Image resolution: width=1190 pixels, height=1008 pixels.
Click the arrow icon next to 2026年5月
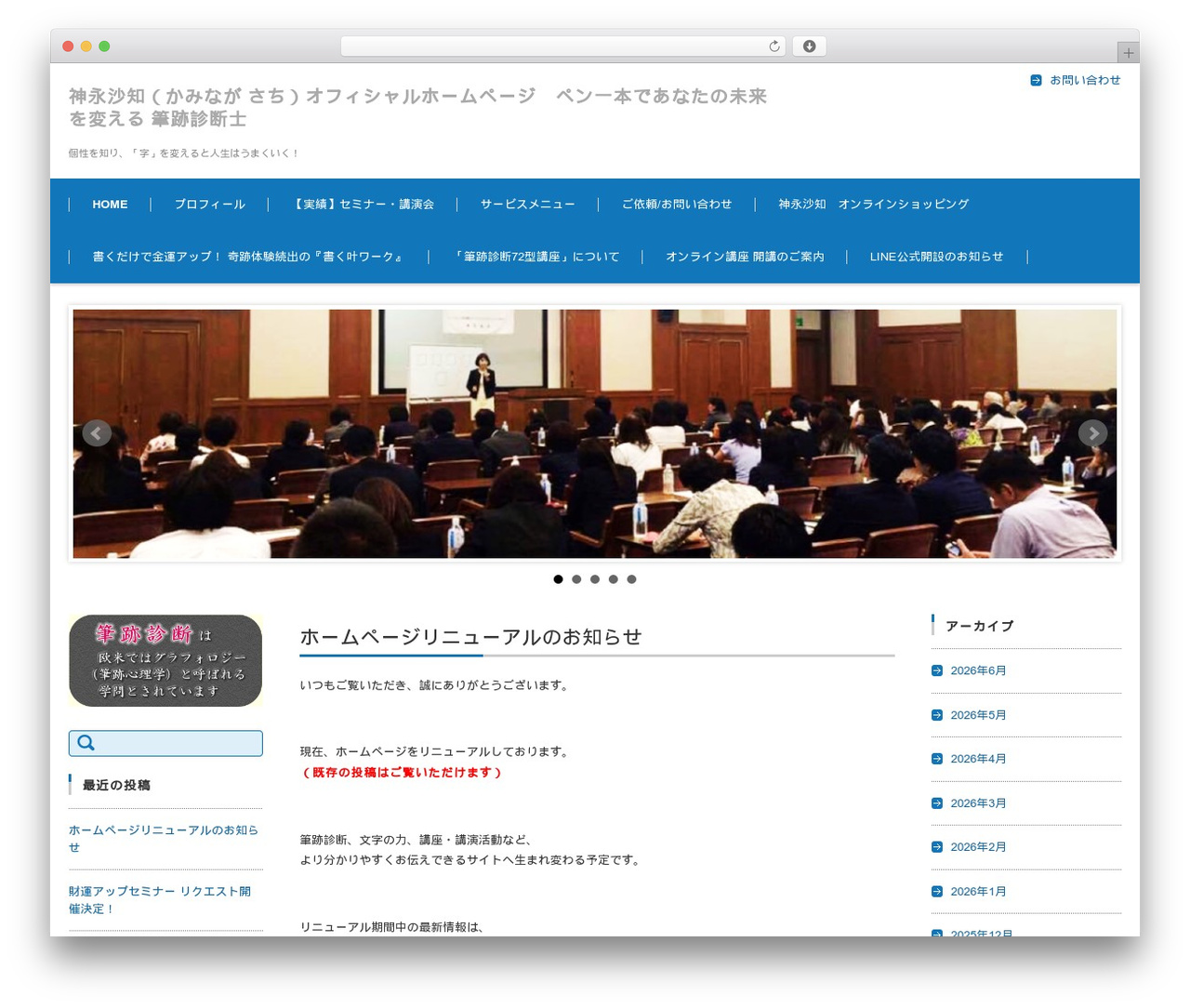[x=937, y=715]
